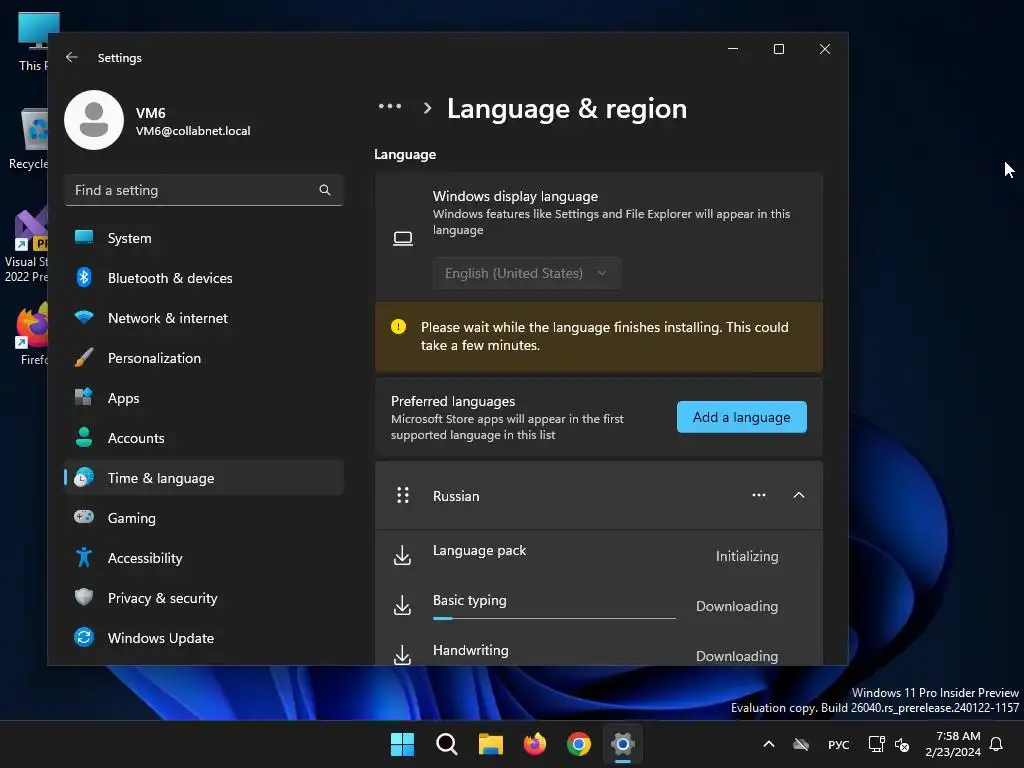This screenshot has height=768, width=1024.
Task: Click the Windows display language title
Action: (515, 196)
